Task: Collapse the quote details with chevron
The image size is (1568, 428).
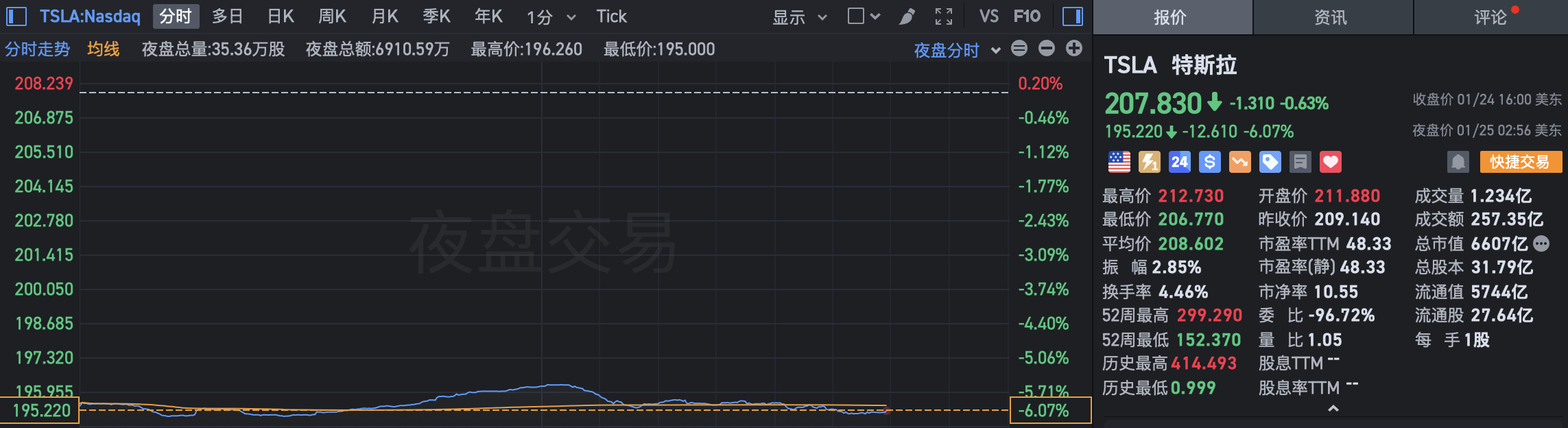Action: [1333, 409]
